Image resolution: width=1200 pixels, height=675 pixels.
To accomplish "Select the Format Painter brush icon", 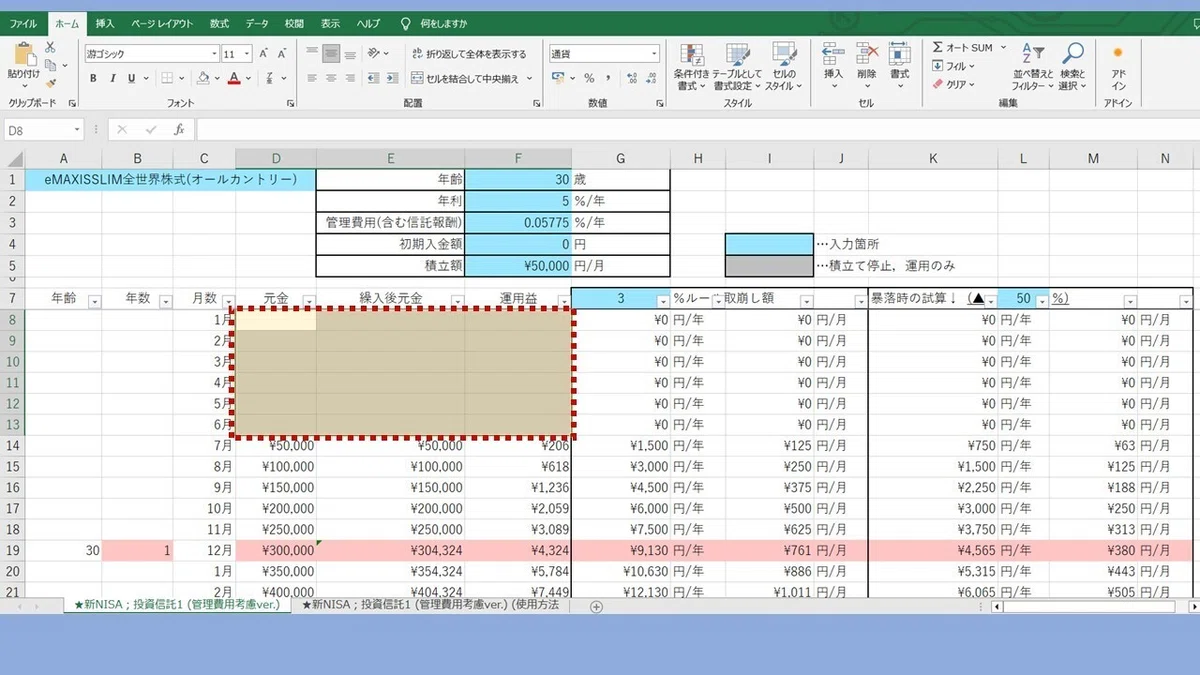I will 52,82.
